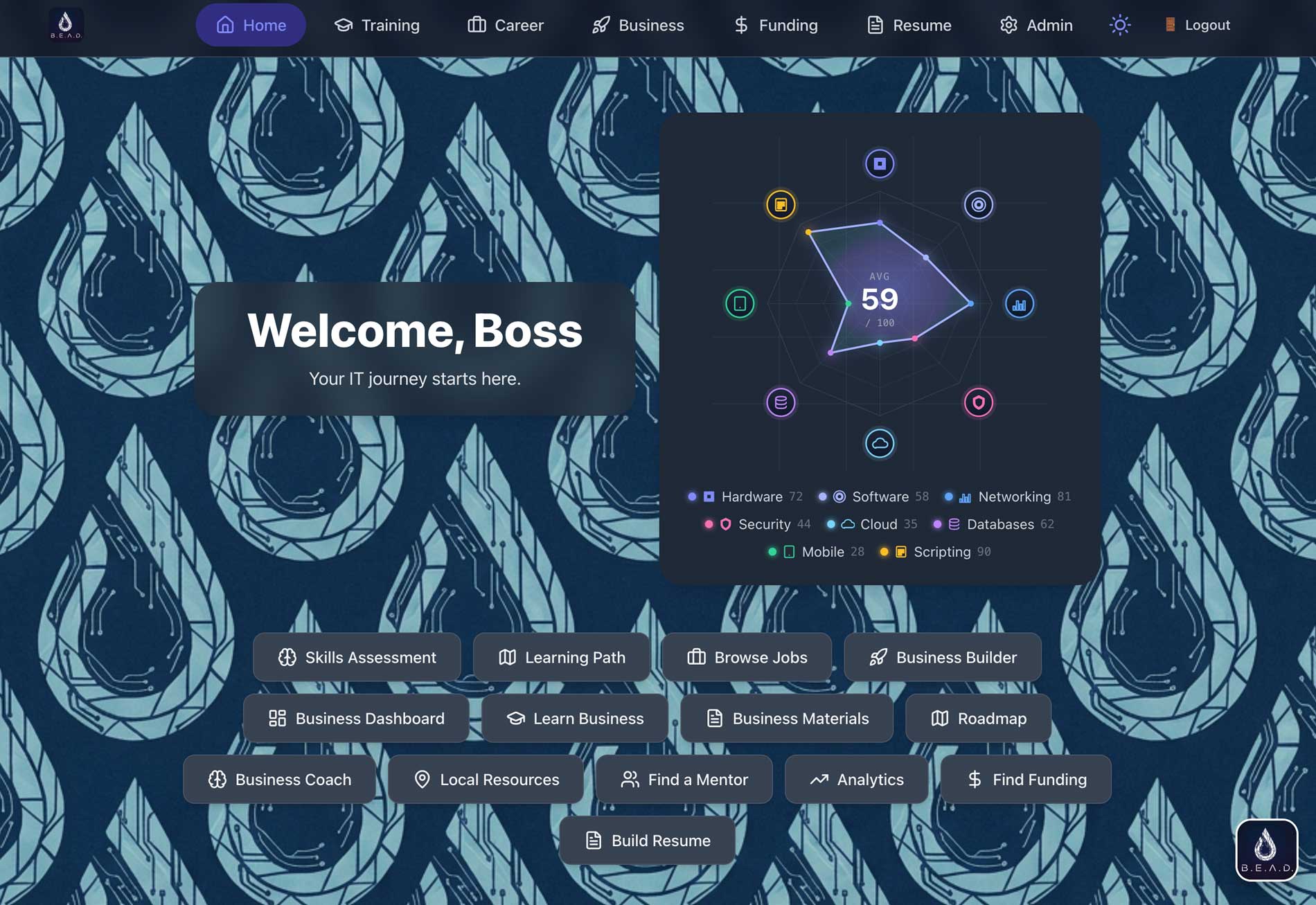Click the Networking legend color dot
This screenshot has width=1316, height=905.
tap(948, 496)
